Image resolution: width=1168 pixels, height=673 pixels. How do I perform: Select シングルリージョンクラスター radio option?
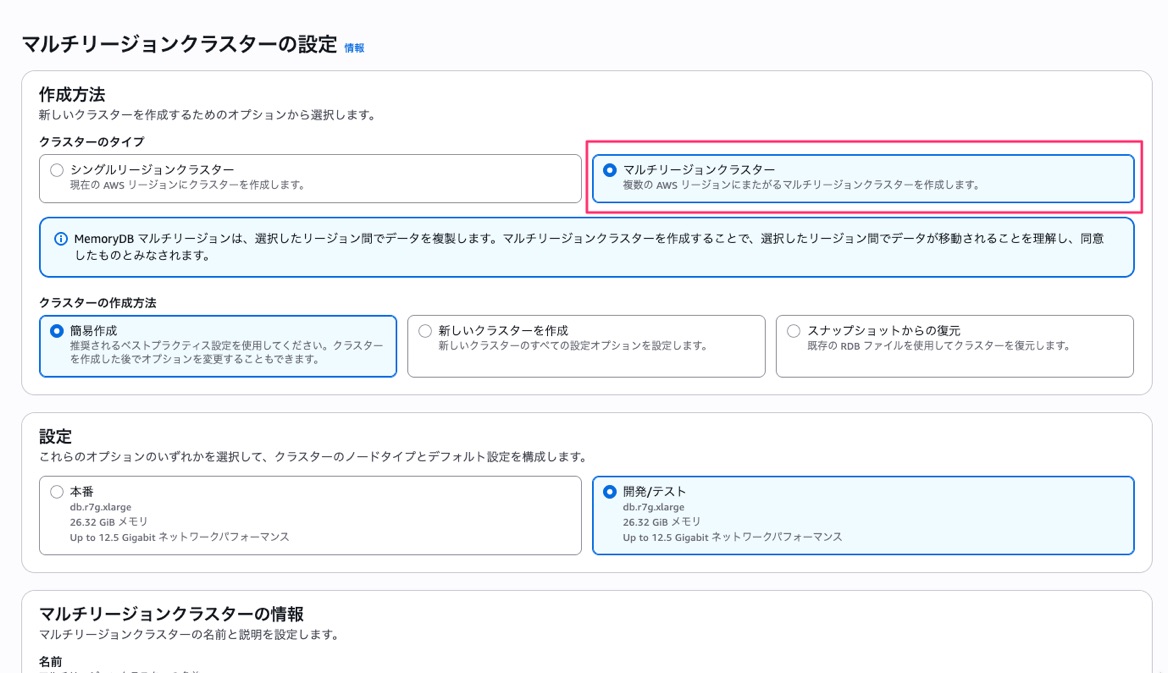[57, 170]
